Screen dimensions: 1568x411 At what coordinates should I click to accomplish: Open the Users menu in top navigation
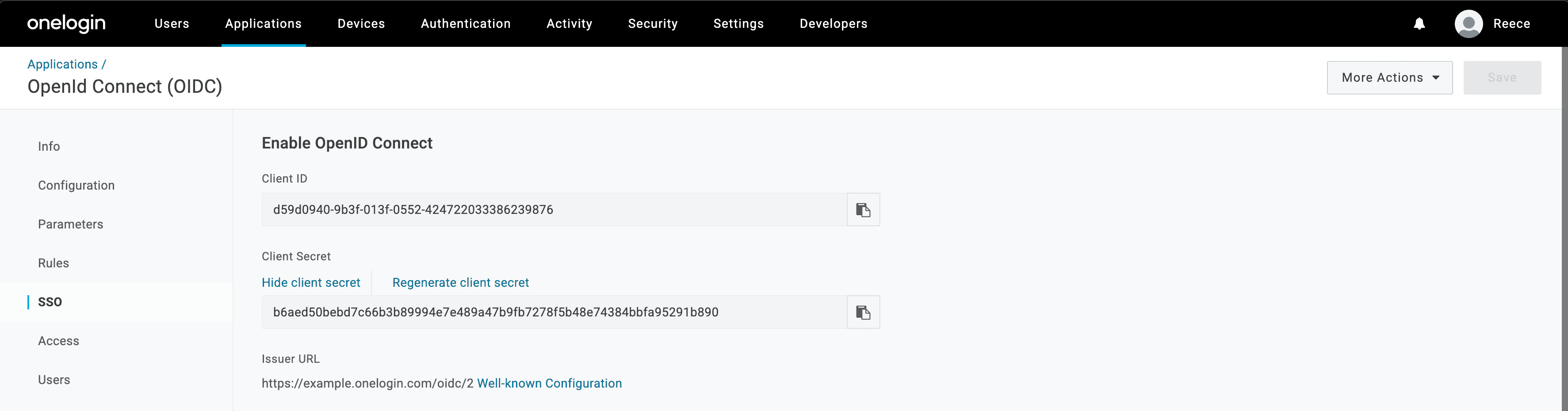pos(172,24)
